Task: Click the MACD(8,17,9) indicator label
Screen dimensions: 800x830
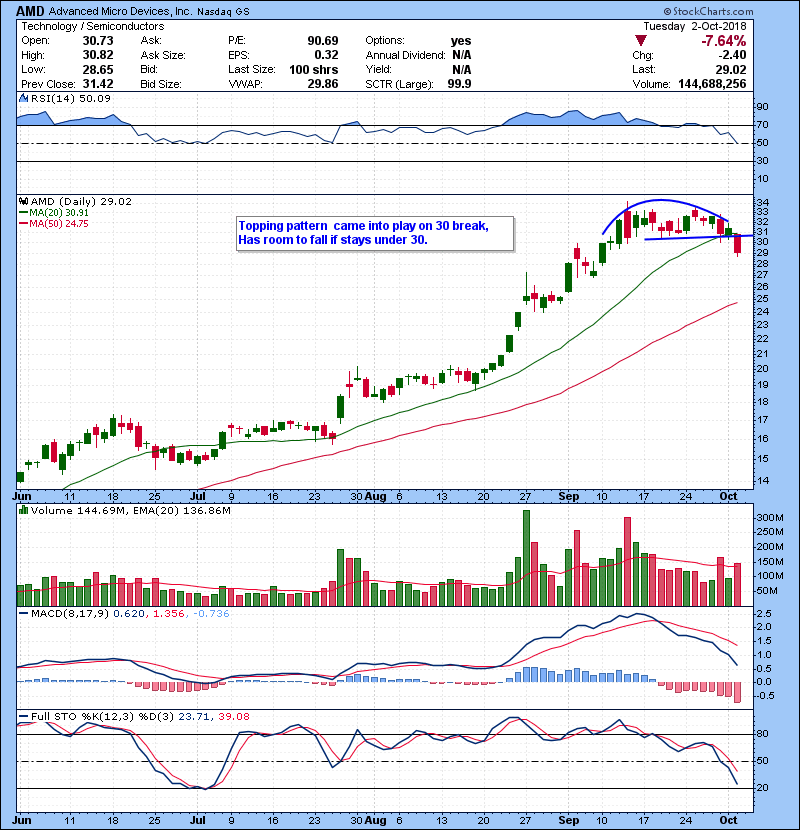Action: [70, 614]
